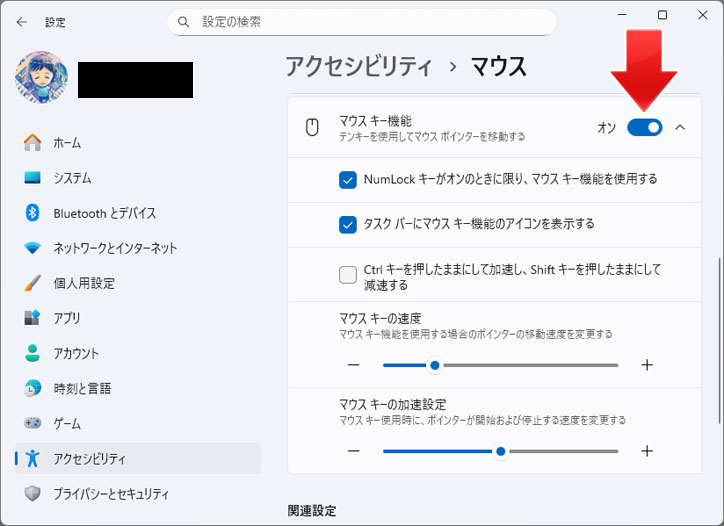Open the Apps icon in the sidebar
The image size is (724, 526).
32,318
